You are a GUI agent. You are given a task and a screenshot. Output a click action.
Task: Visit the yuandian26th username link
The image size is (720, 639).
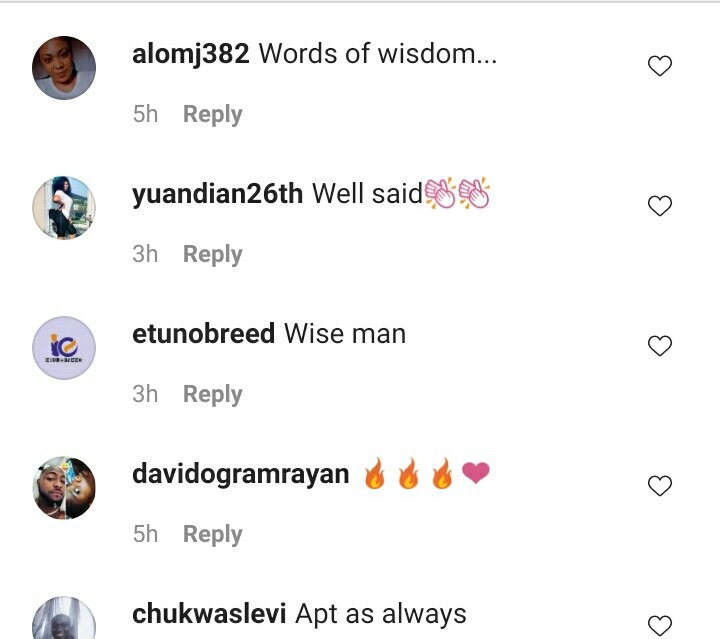(x=217, y=194)
